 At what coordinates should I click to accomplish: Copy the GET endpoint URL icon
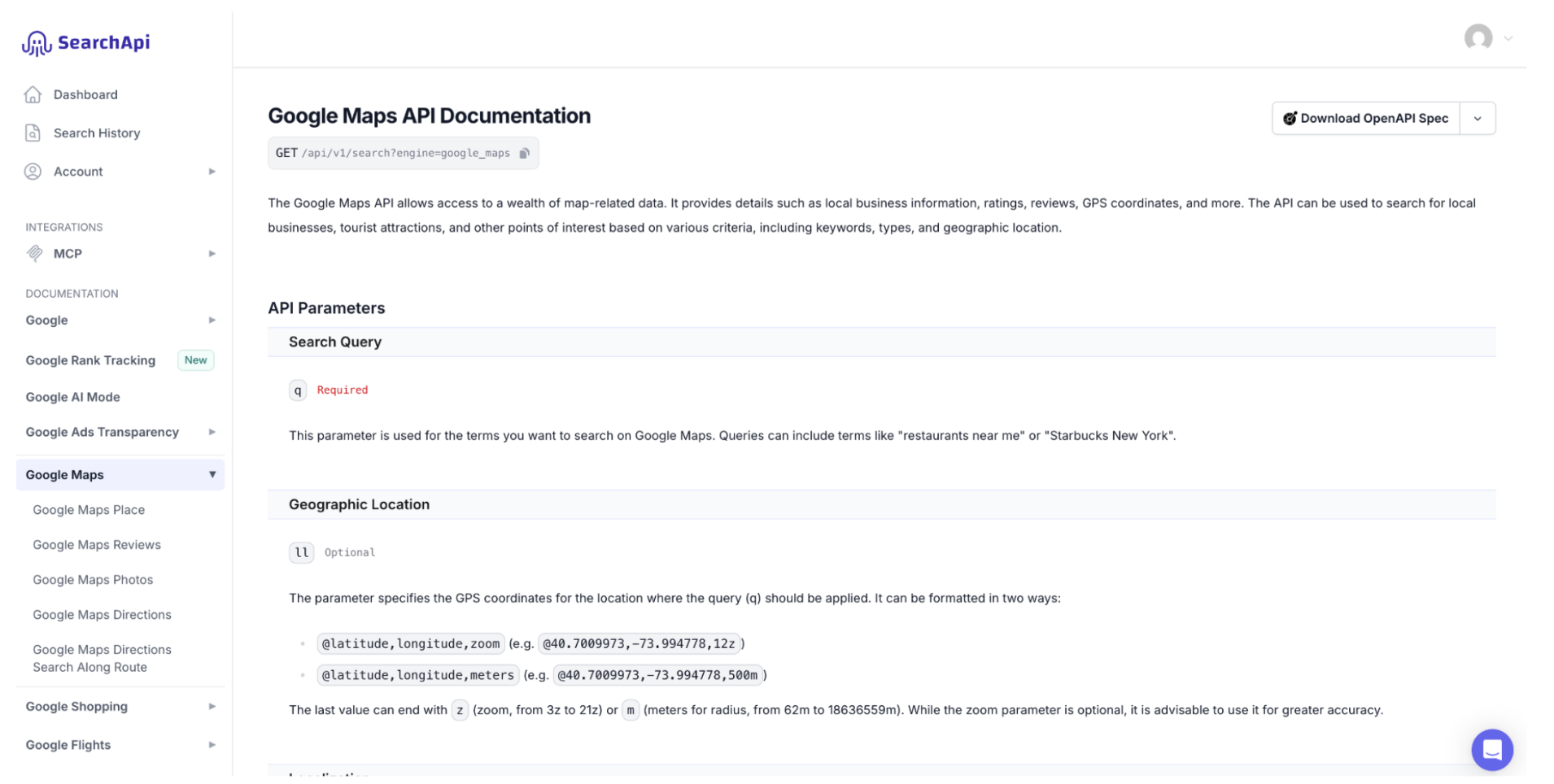(x=524, y=153)
